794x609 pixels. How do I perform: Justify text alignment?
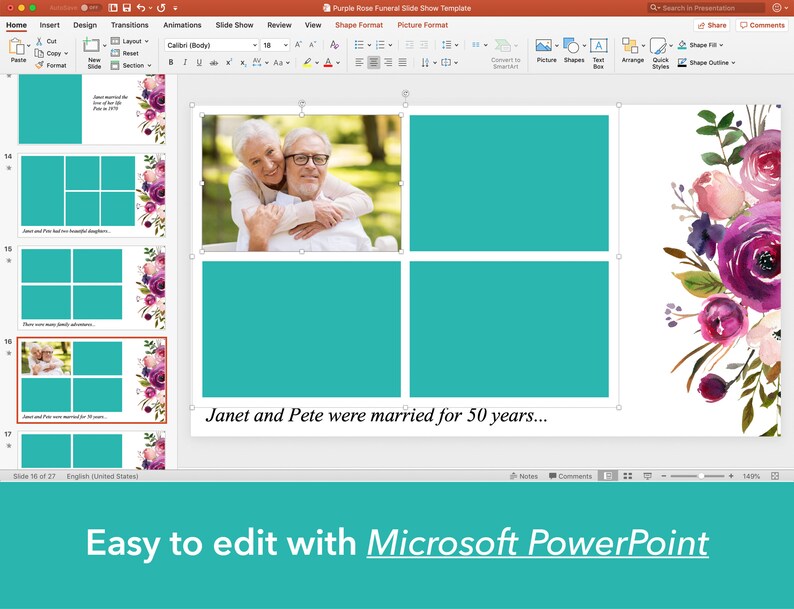[x=403, y=62]
